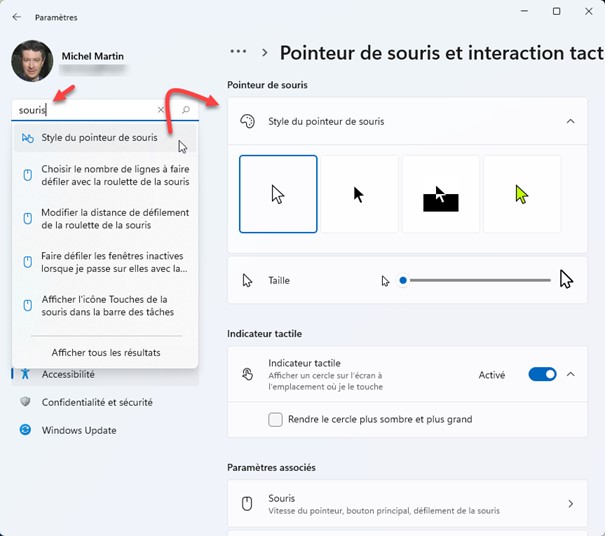Screen dimensions: 605x536
Task: Click the 'Pointeur de souris' section heading
Action: point(267,85)
